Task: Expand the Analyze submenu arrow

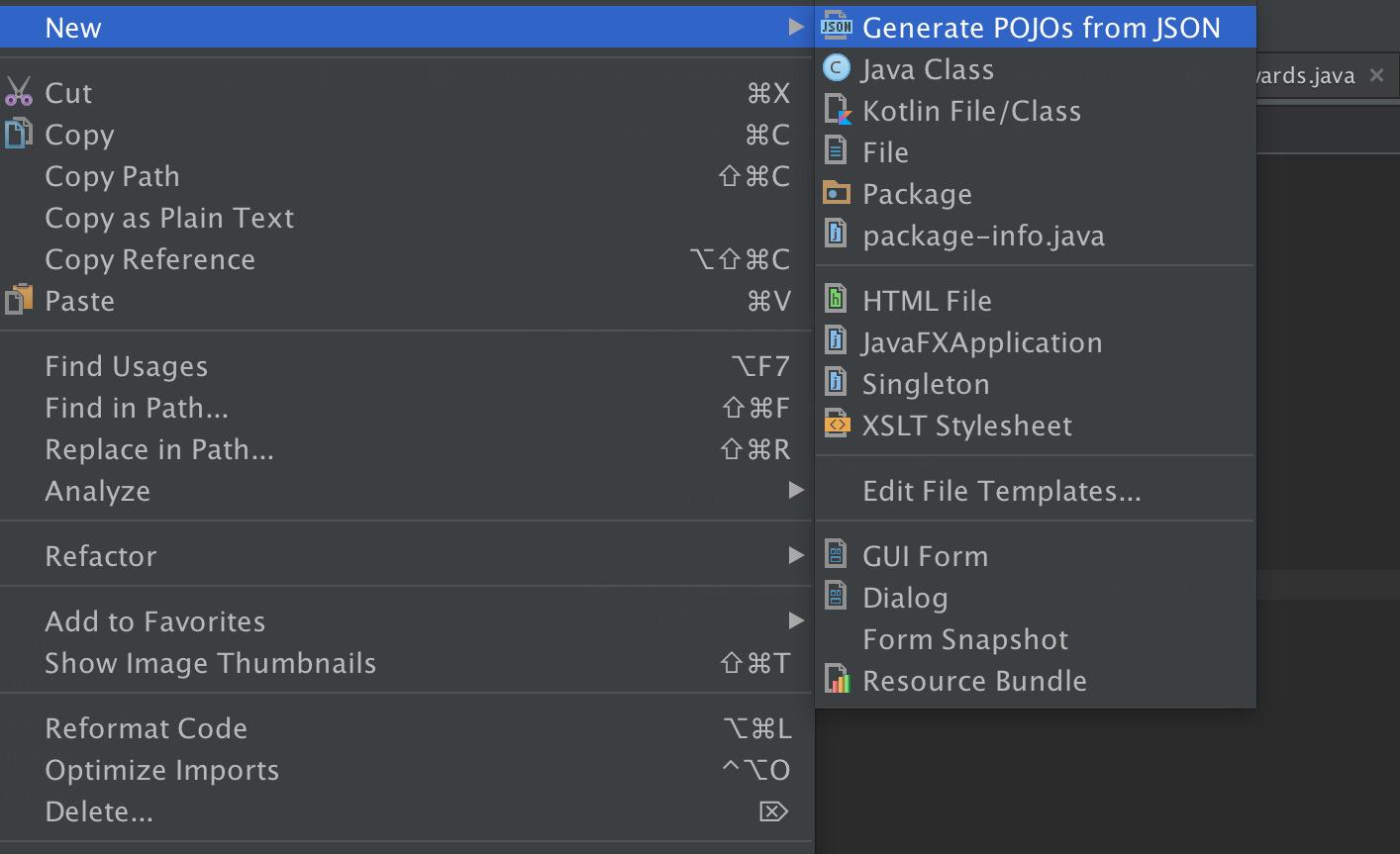Action: tap(796, 490)
